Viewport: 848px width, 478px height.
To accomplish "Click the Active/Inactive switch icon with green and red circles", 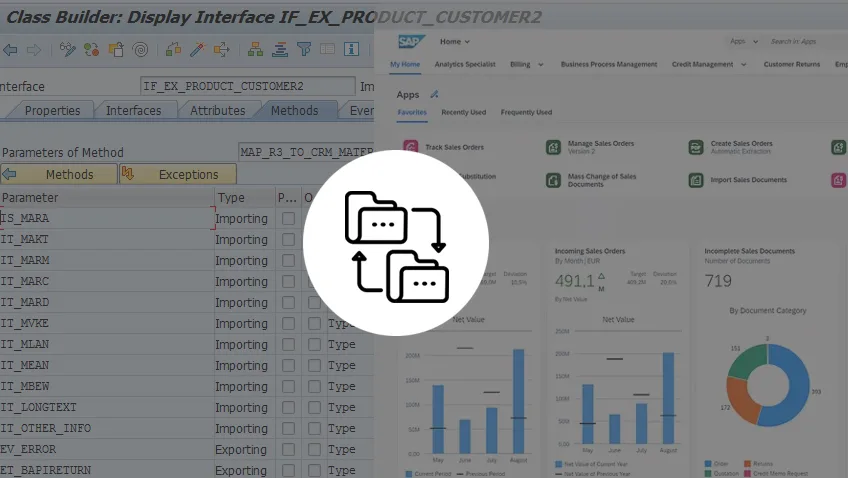I will click(91, 50).
